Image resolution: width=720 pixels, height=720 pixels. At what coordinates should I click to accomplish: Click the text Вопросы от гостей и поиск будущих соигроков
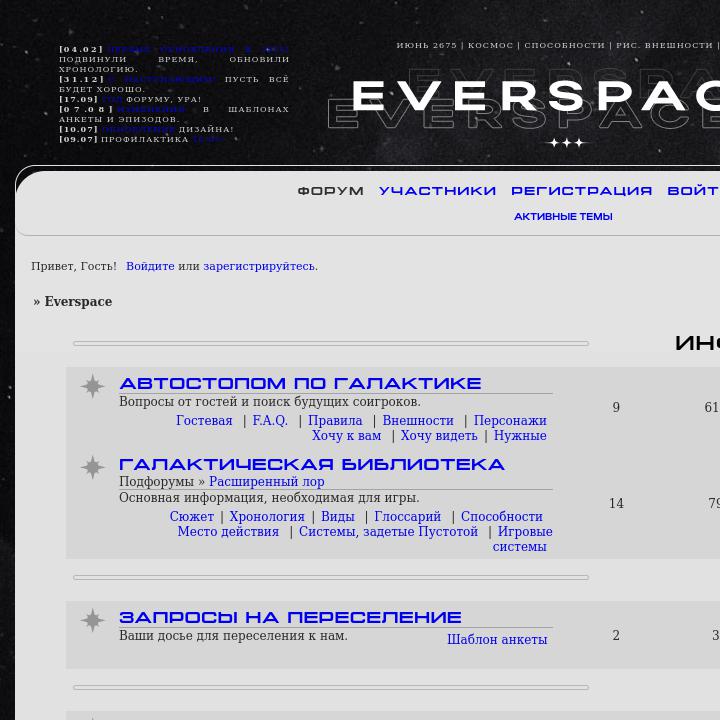point(270,402)
